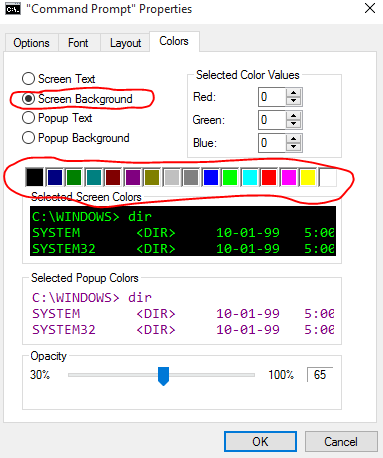
Task: Decrease the Red value with down arrow
Action: point(294,101)
